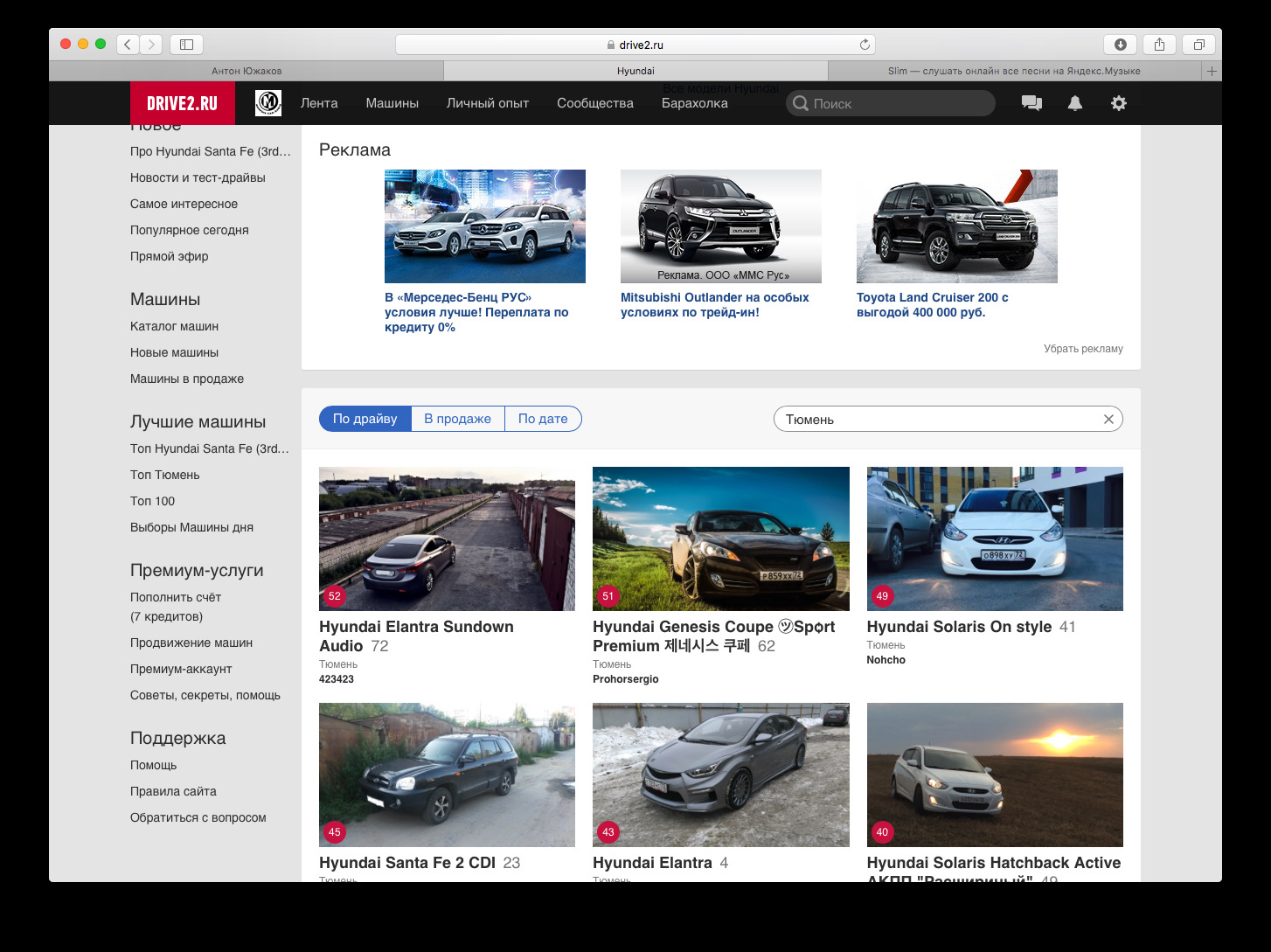The width and height of the screenshot is (1271, 952).
Task: Open the Safari downloads button
Action: pos(1120,44)
